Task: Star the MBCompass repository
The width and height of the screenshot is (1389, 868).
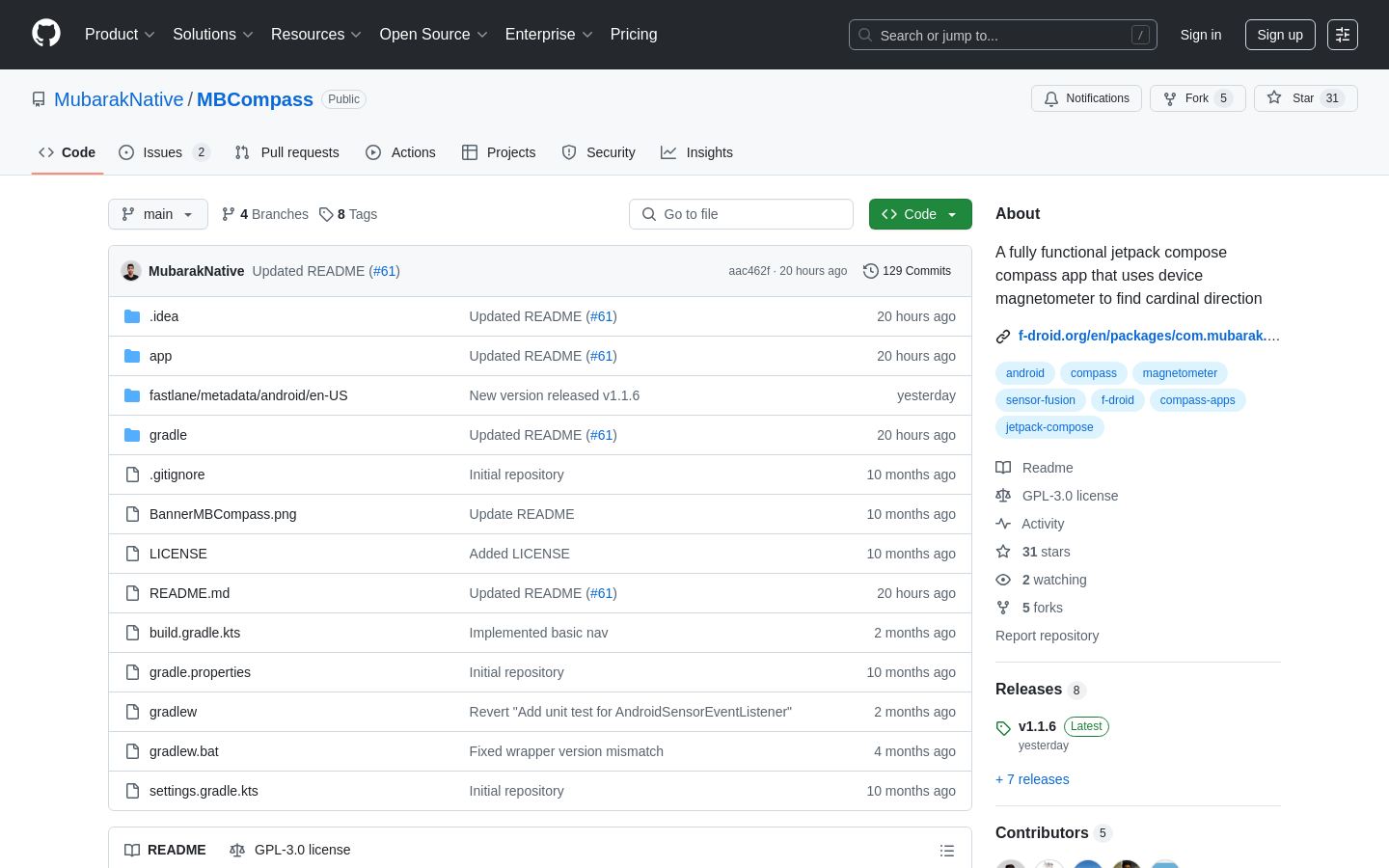Action: pyautogui.click(x=1305, y=98)
